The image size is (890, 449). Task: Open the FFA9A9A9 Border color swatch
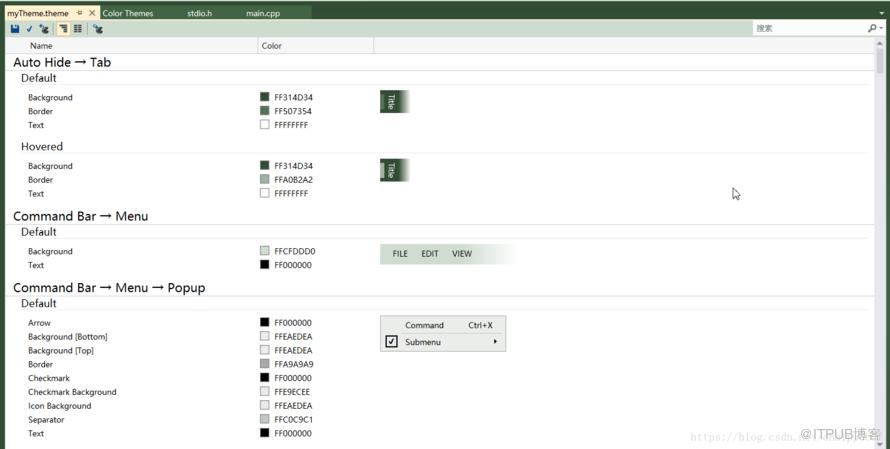coord(265,364)
